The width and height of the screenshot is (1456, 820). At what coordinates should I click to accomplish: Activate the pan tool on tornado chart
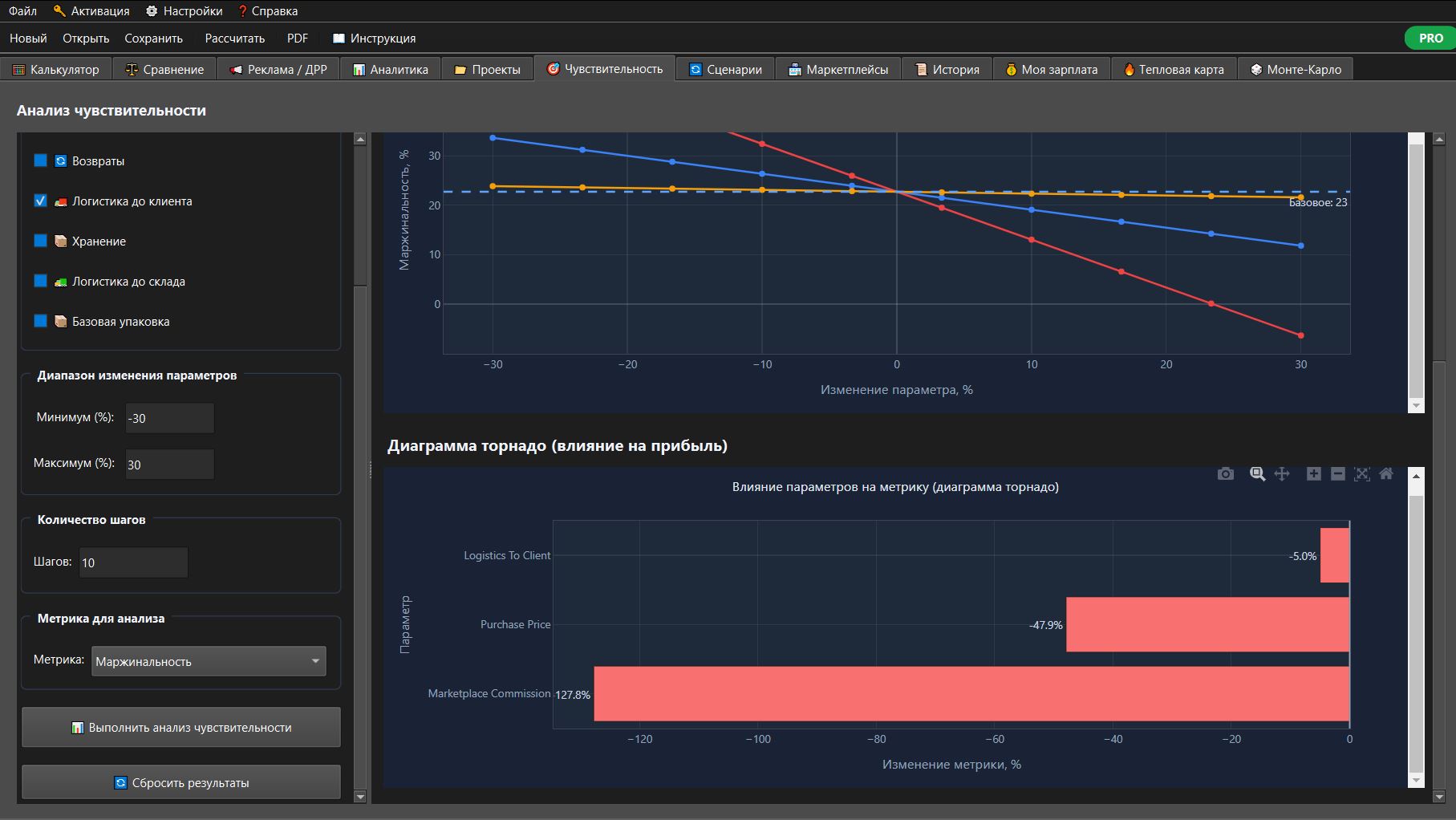click(1282, 474)
